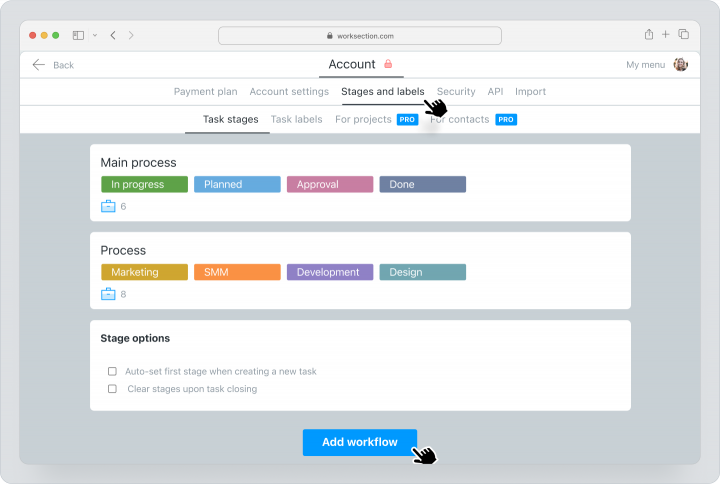Go back with the browser's left chevron
Screen dimensions: 720x484
113,35
